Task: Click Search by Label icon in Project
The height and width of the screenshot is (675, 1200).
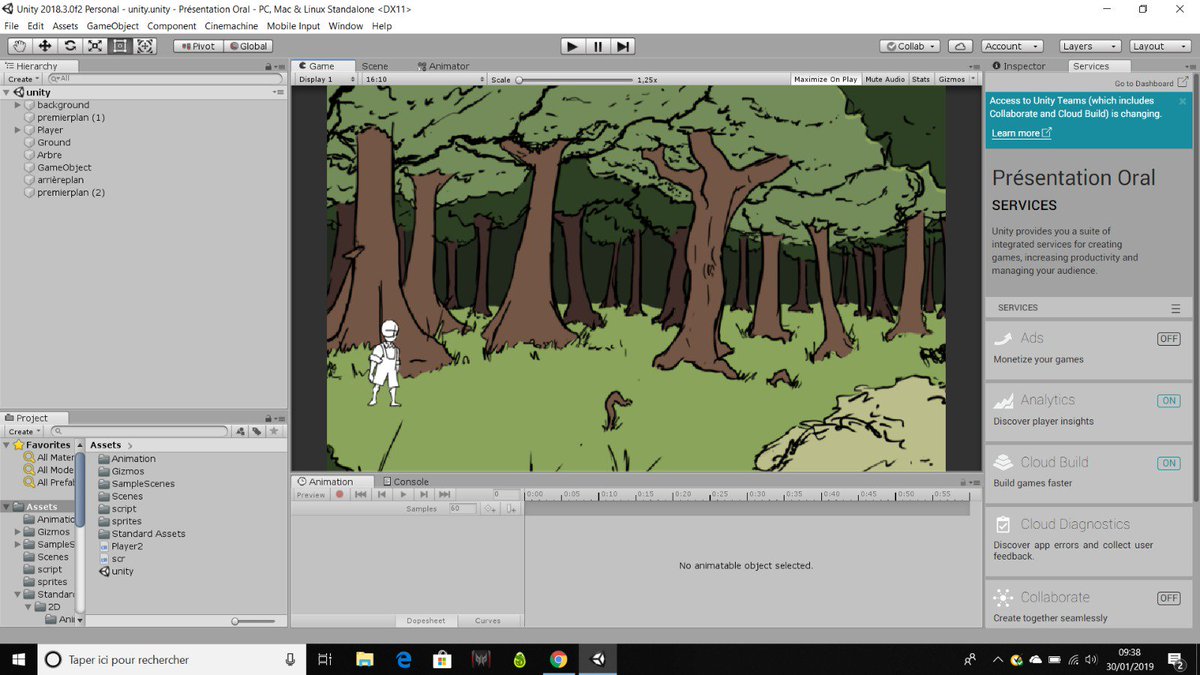Action: pos(257,431)
